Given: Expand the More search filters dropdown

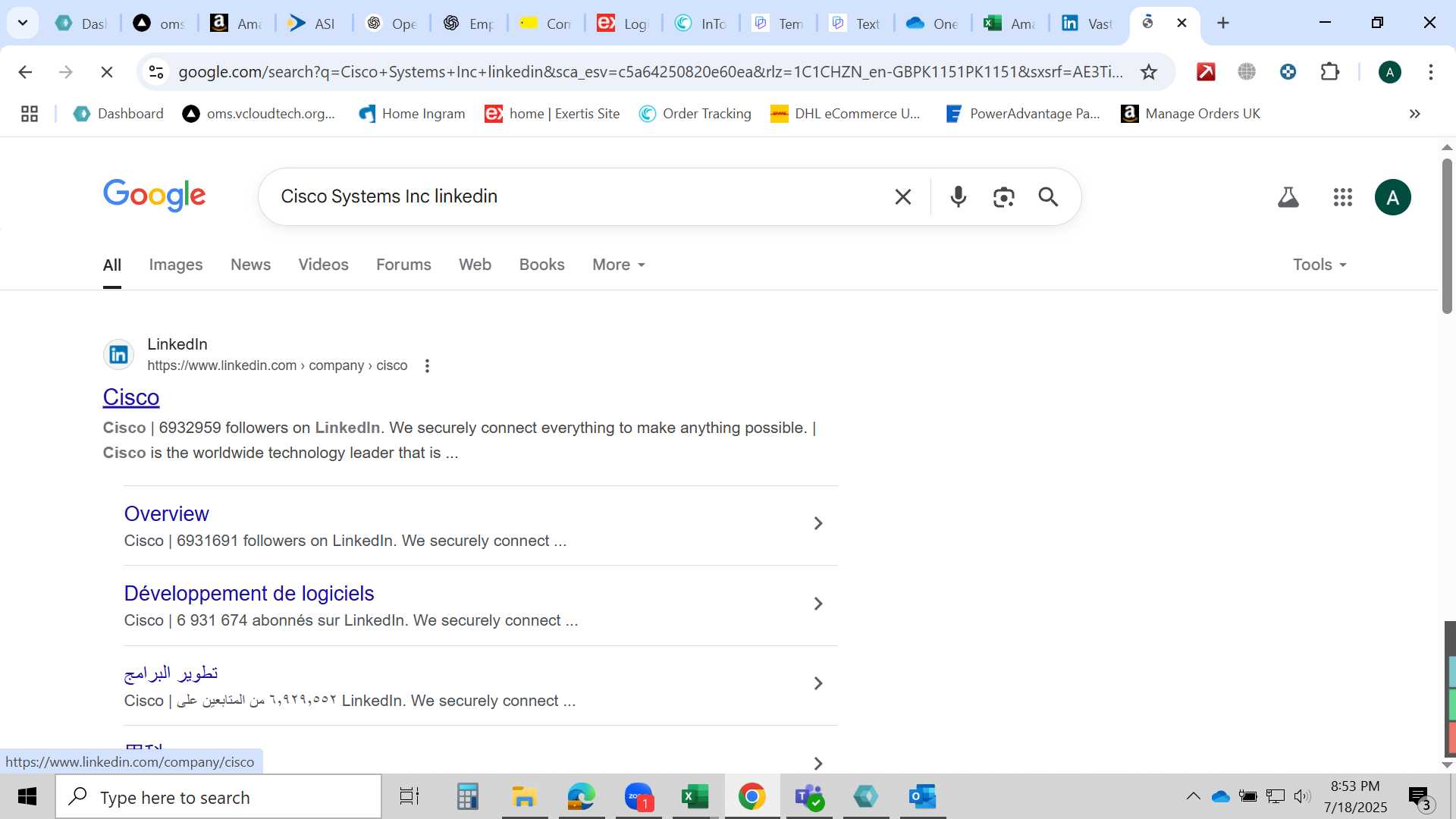Looking at the screenshot, I should (619, 265).
